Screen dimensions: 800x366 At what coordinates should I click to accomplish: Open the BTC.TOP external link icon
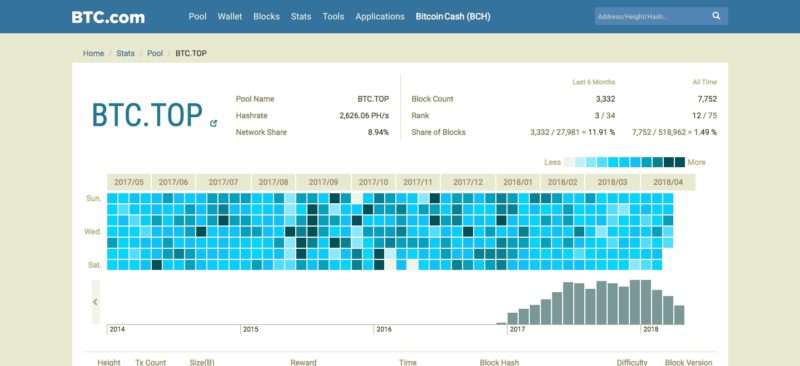[213, 123]
